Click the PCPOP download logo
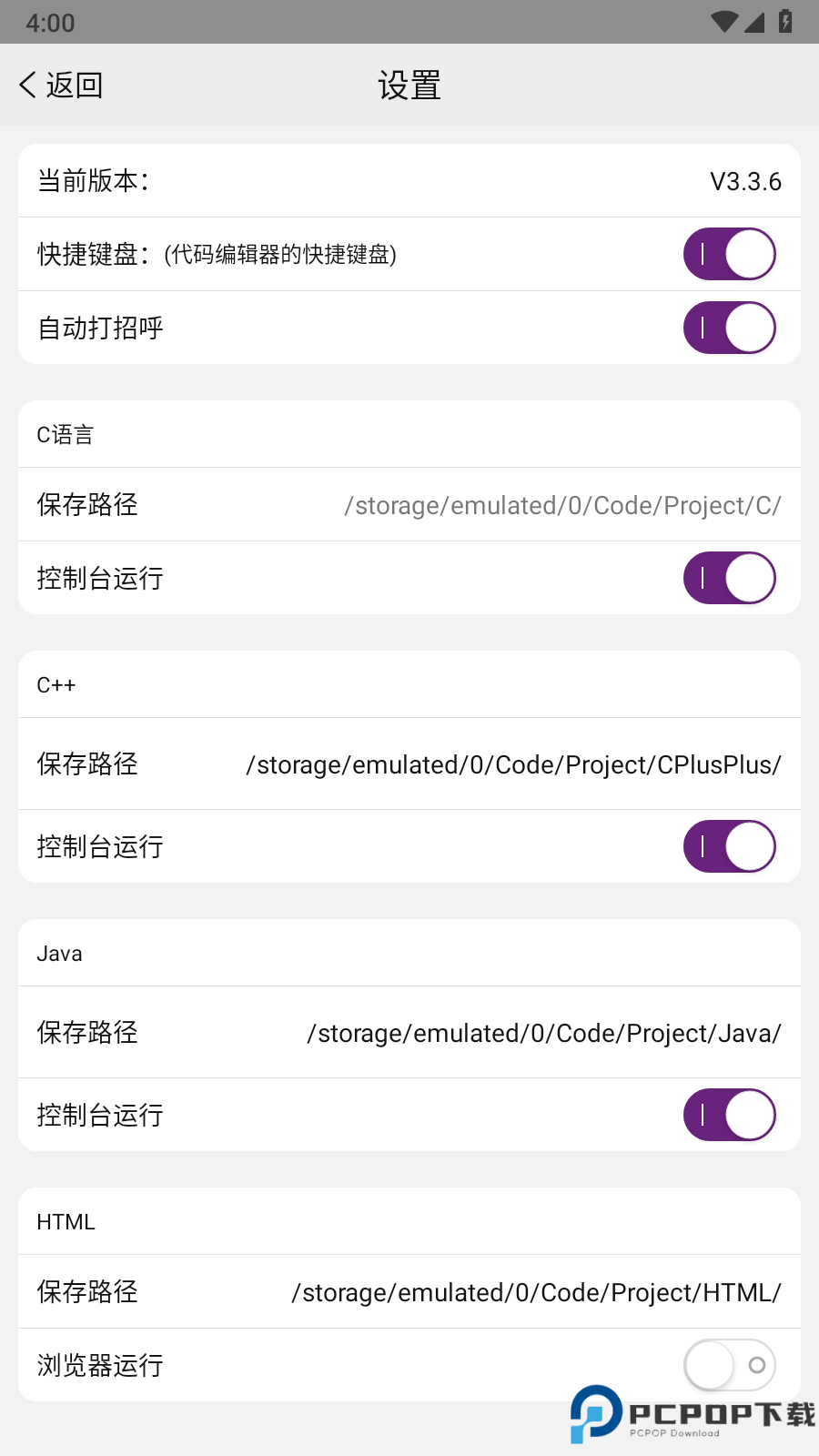Viewport: 819px width, 1456px height. 692,1414
